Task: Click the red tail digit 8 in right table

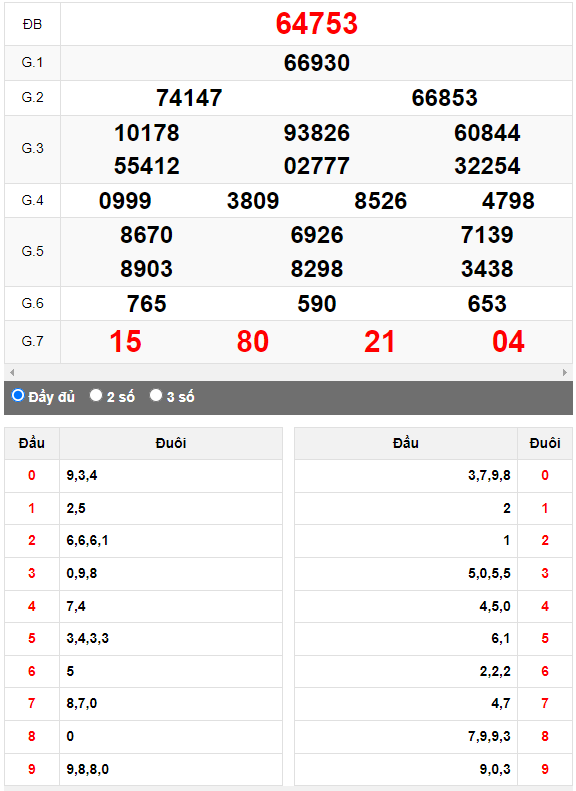Action: coord(545,736)
